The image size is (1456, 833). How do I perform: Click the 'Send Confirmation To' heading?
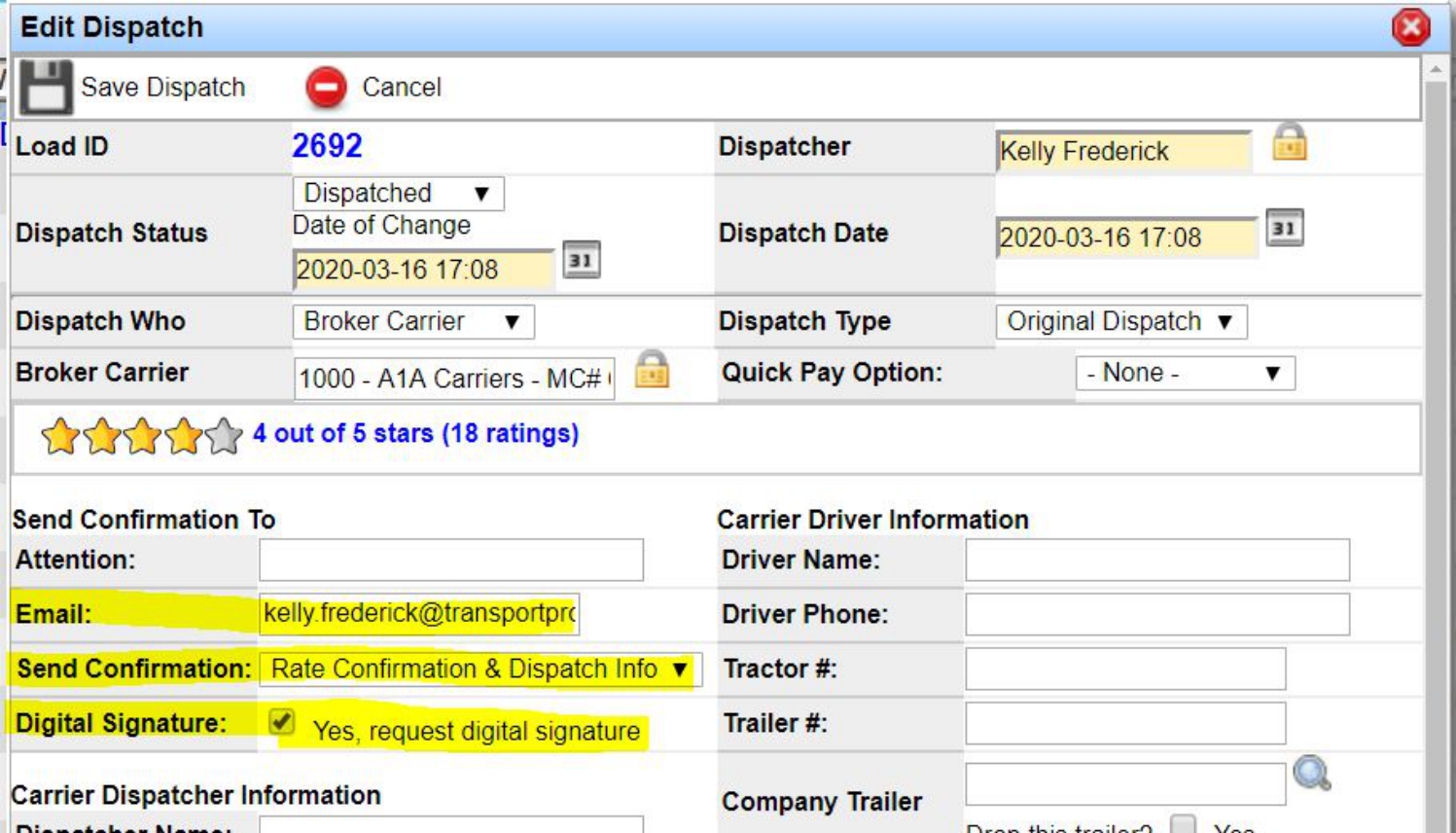pos(144,520)
